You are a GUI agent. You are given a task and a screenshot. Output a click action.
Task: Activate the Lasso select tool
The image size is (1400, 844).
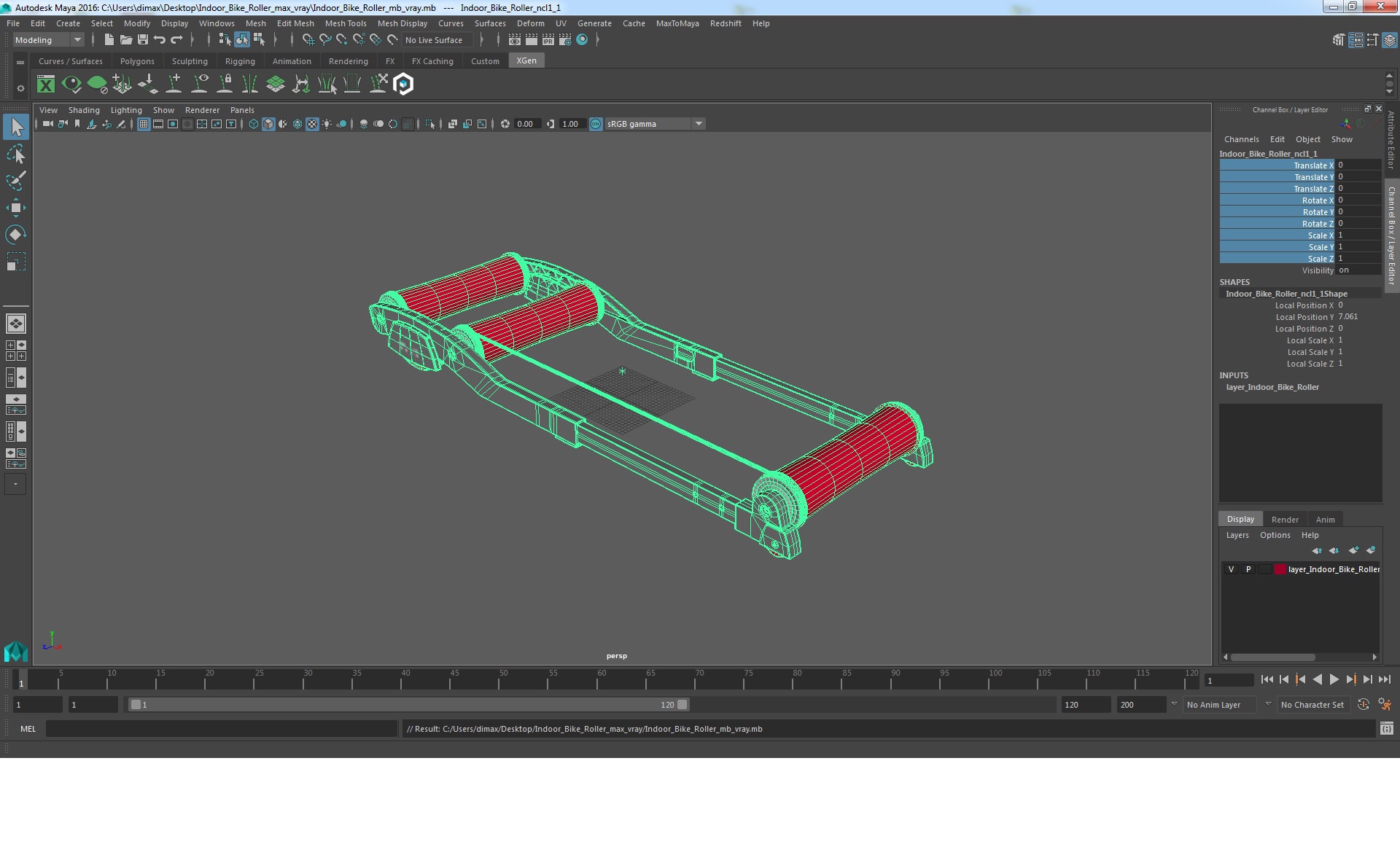point(15,154)
